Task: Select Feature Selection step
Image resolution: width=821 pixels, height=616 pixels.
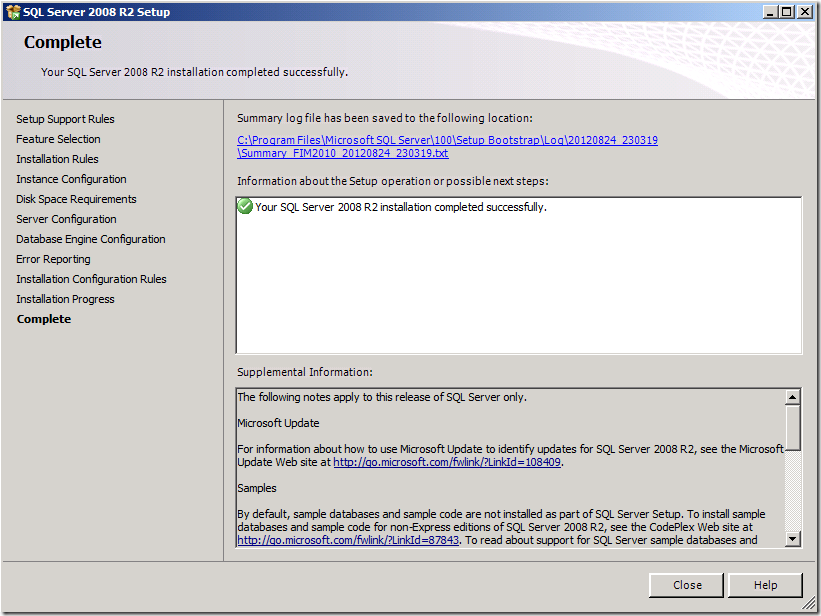Action: [x=58, y=139]
